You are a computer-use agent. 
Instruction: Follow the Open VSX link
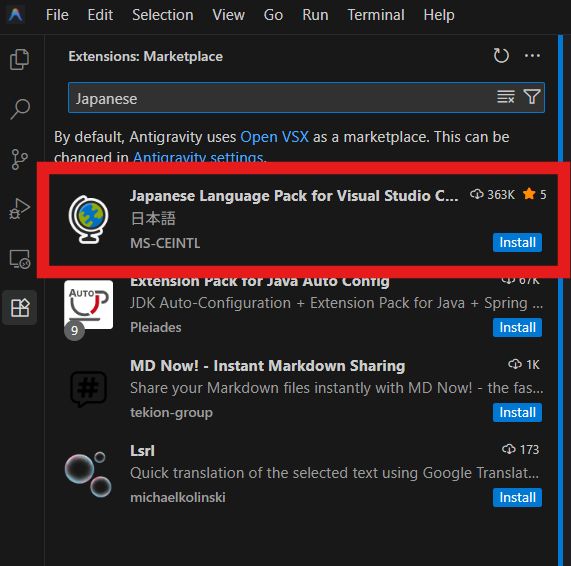pyautogui.click(x=274, y=137)
